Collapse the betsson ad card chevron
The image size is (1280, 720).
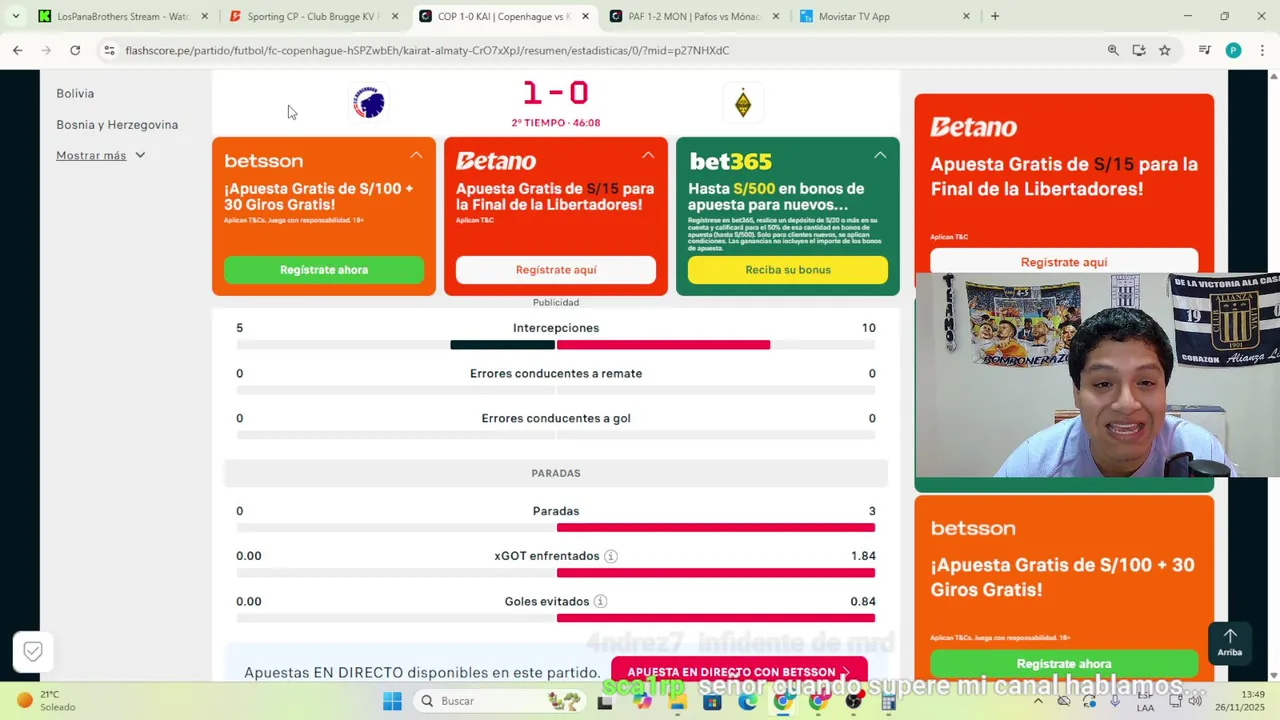[x=416, y=155]
